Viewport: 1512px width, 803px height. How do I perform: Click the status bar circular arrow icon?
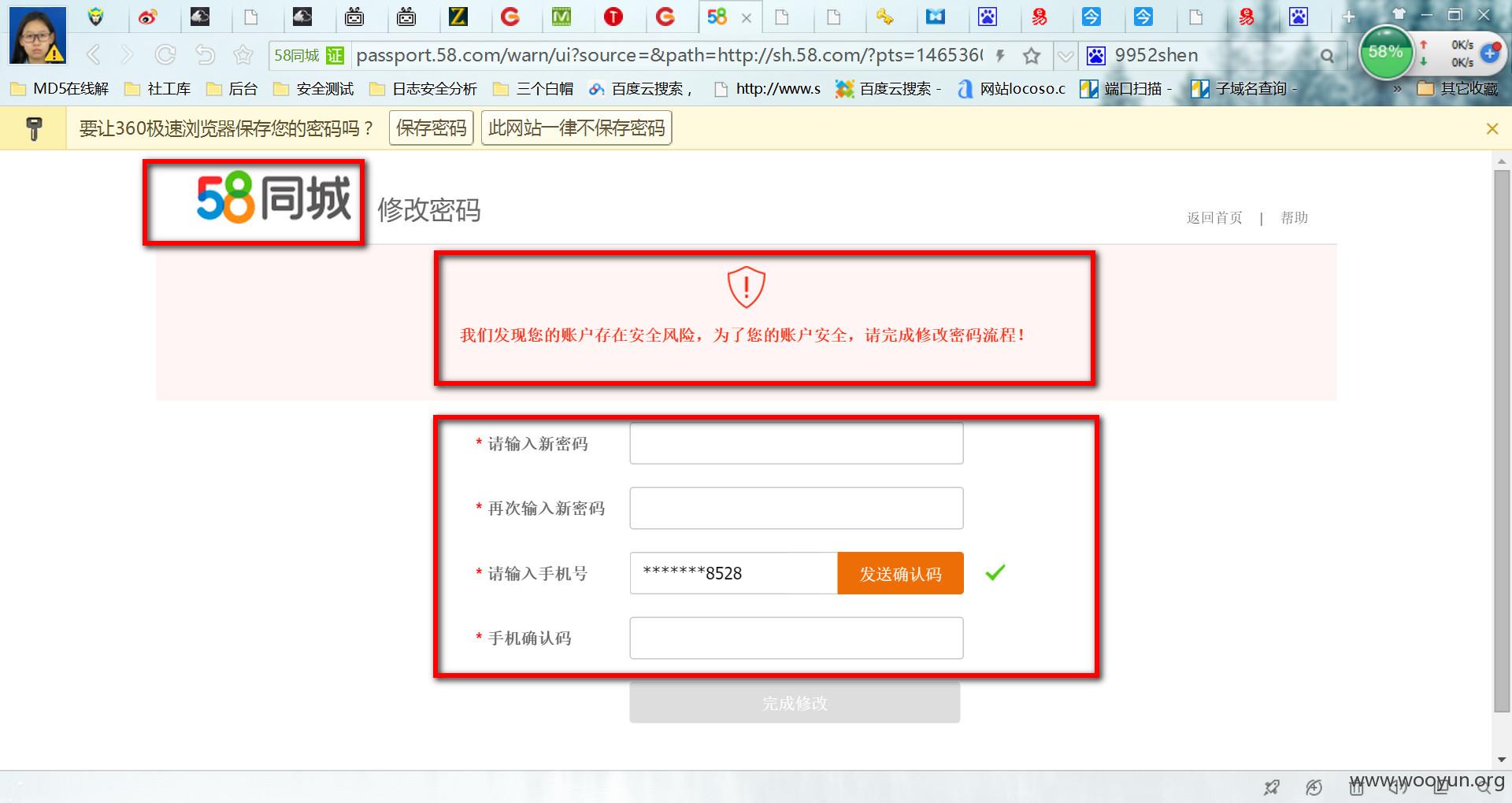[x=1314, y=786]
